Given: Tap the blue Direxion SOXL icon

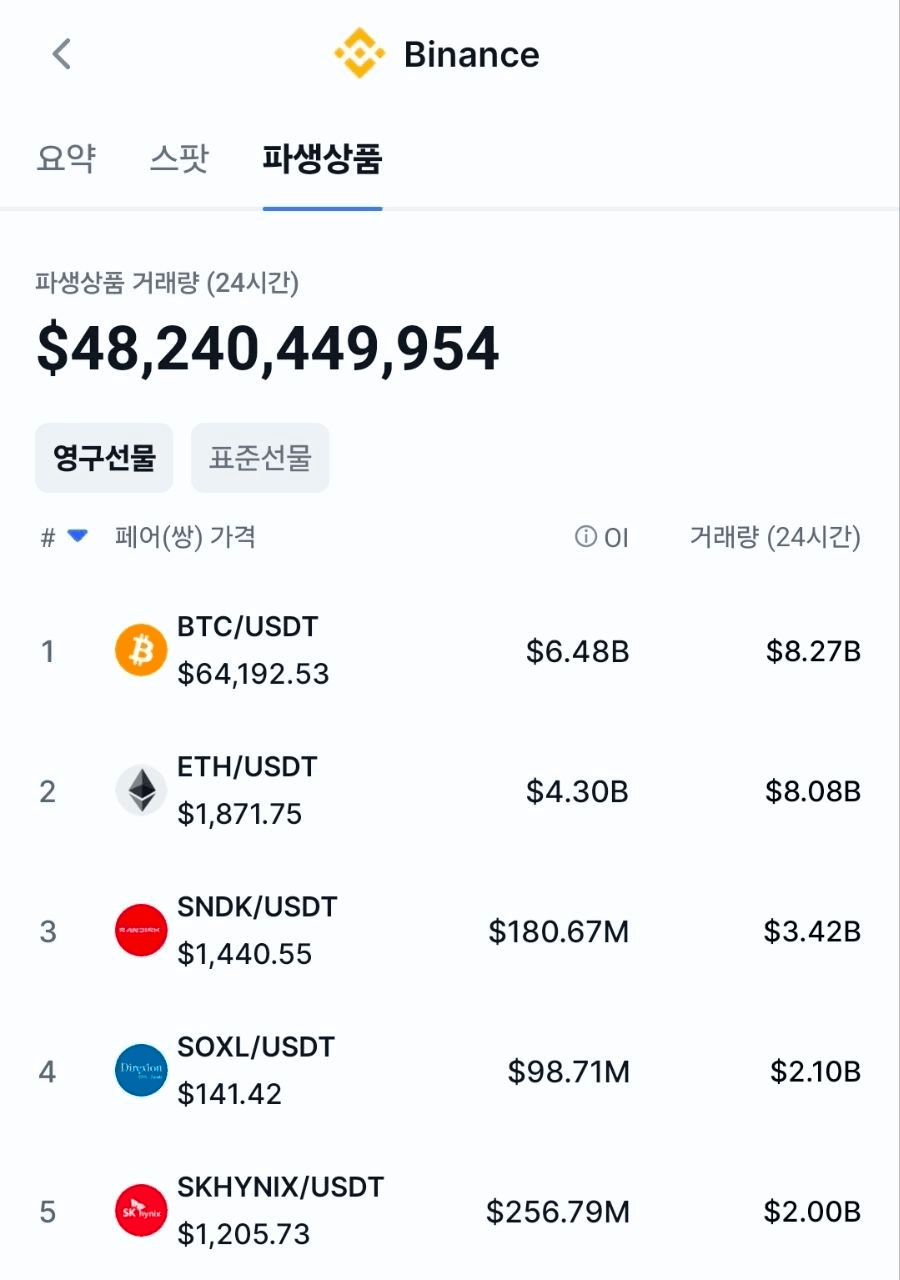Looking at the screenshot, I should coord(141,1071).
